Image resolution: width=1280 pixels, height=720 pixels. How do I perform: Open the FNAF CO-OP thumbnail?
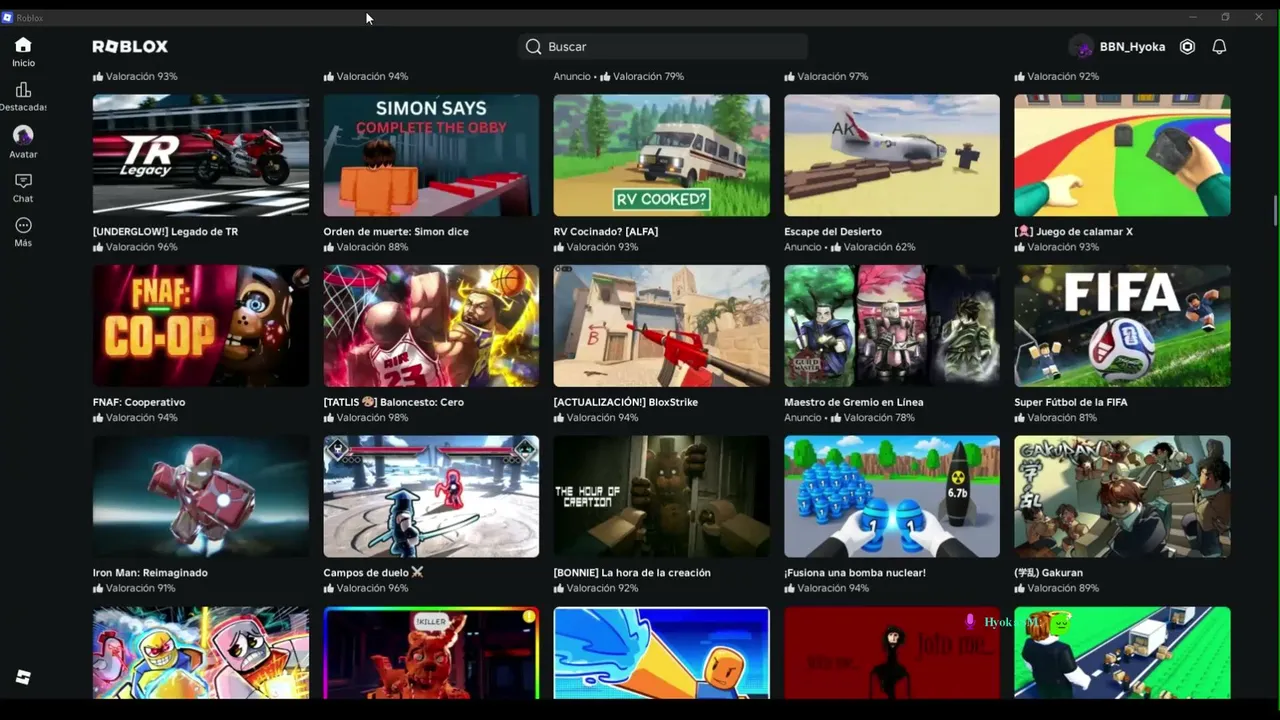coord(201,326)
